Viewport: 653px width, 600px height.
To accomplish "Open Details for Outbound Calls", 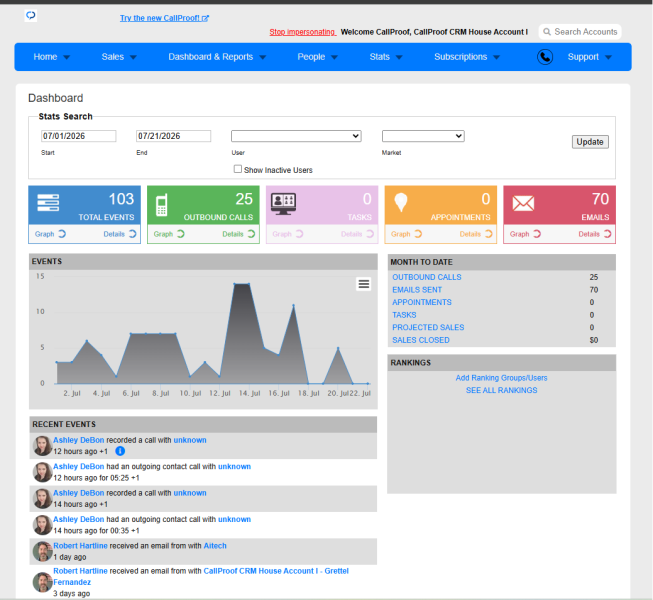I will (239, 234).
